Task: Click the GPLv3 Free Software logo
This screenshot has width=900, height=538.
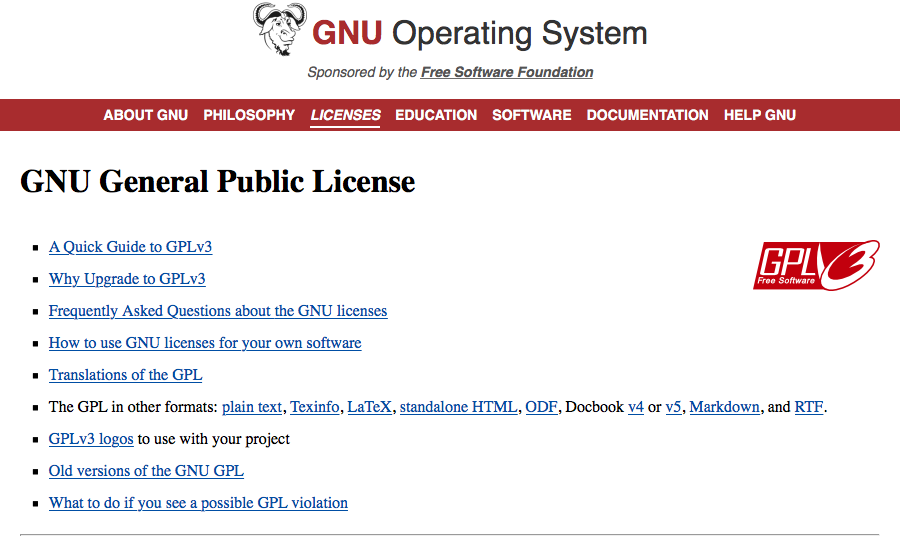Action: coord(816,265)
